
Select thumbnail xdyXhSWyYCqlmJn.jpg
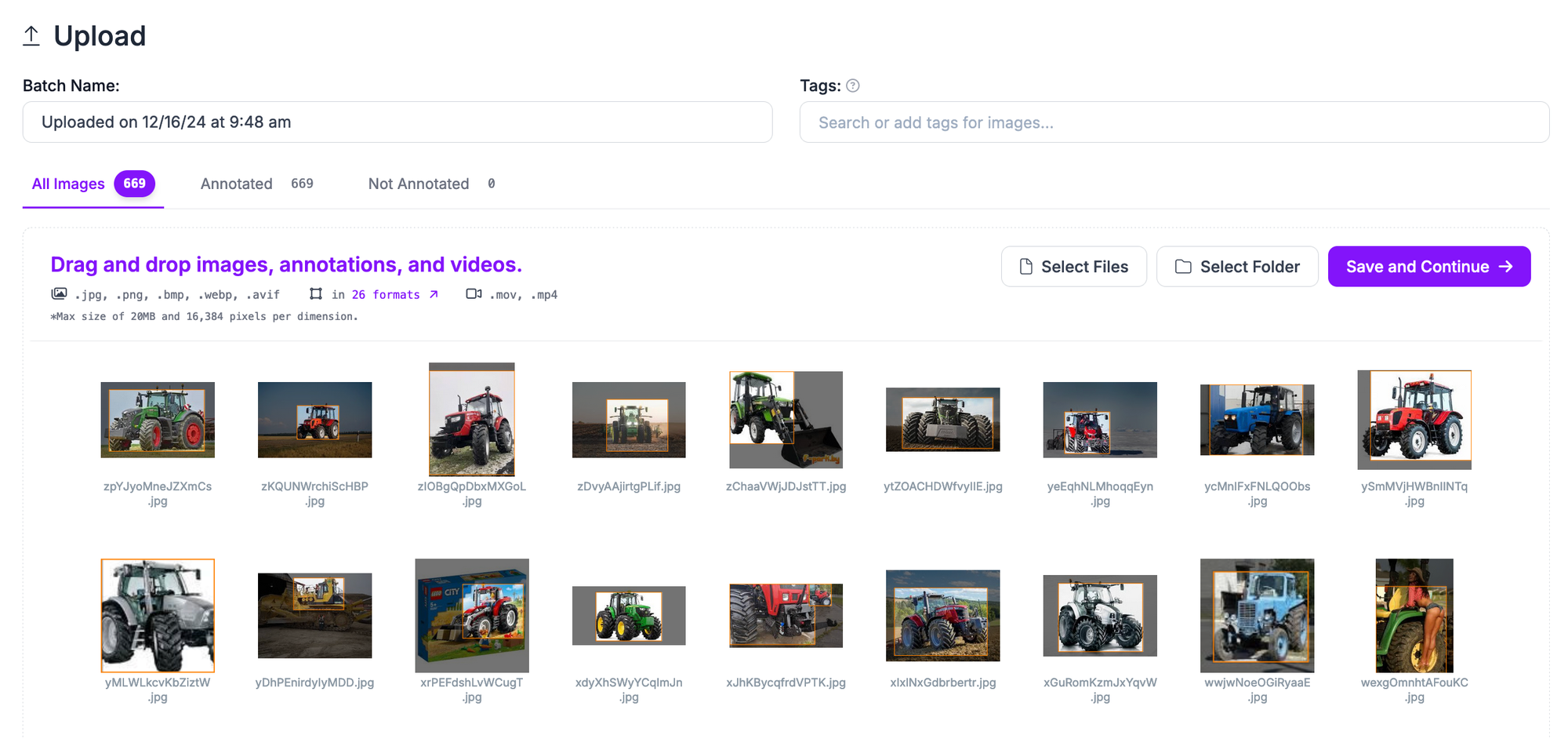tap(629, 616)
